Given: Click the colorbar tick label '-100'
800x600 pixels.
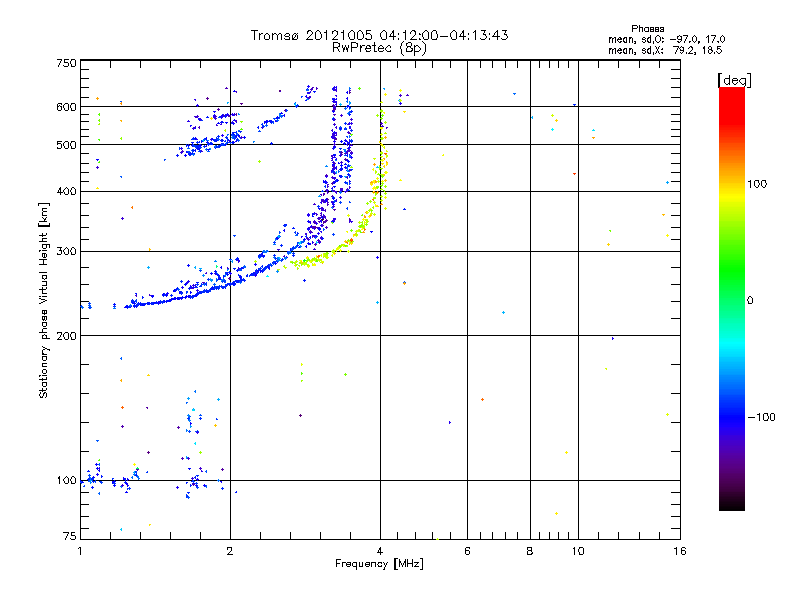Looking at the screenshot, I should pos(761,417).
